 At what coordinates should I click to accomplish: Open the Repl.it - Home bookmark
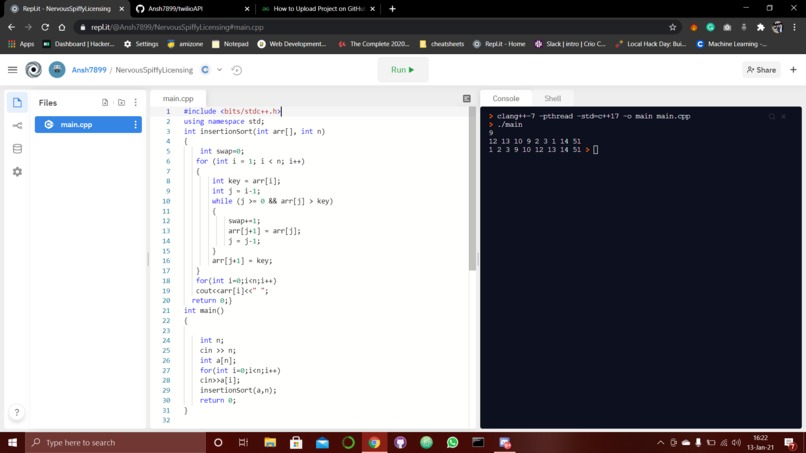coord(499,44)
